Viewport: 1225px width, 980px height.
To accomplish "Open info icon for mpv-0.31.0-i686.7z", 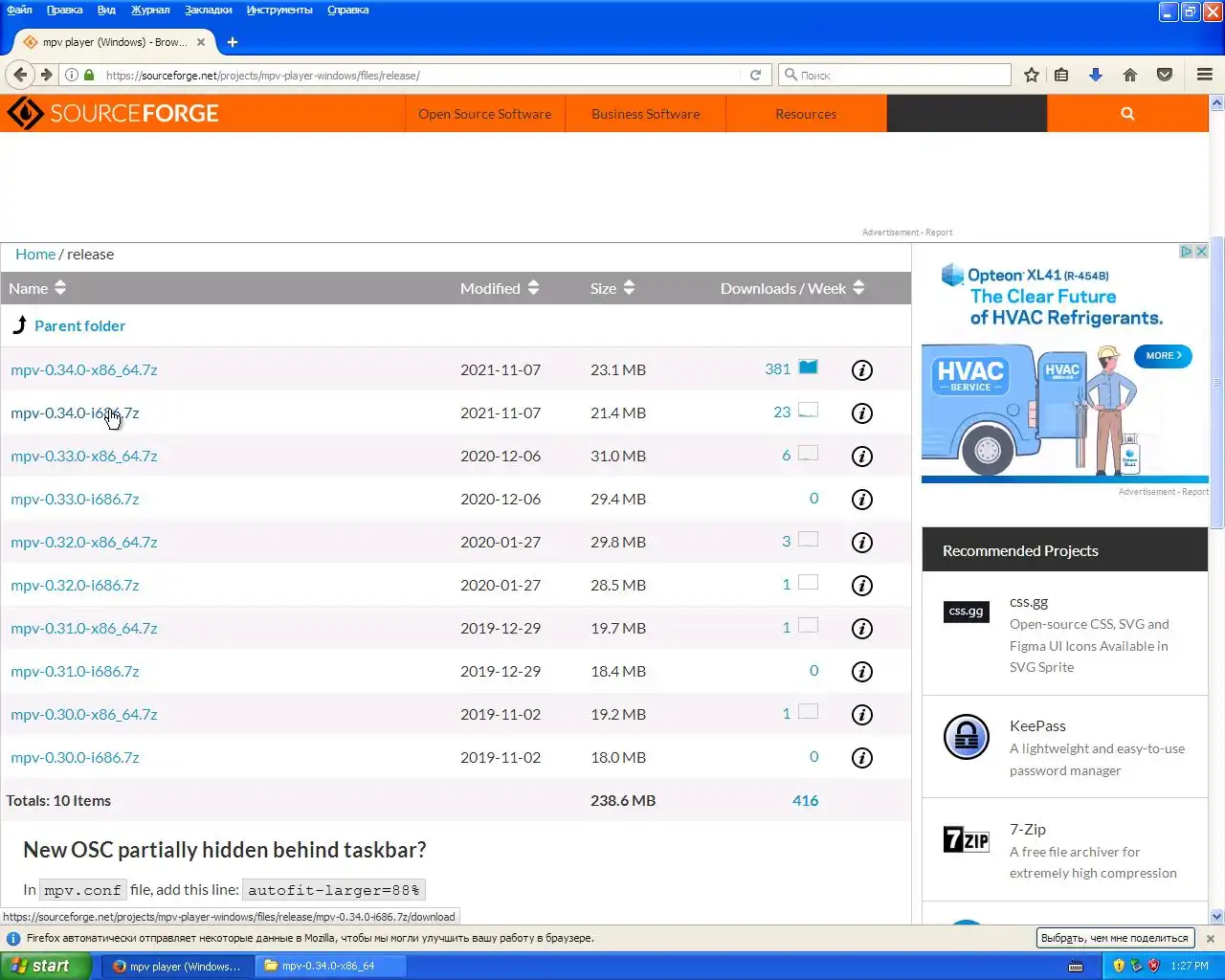I will [x=862, y=672].
